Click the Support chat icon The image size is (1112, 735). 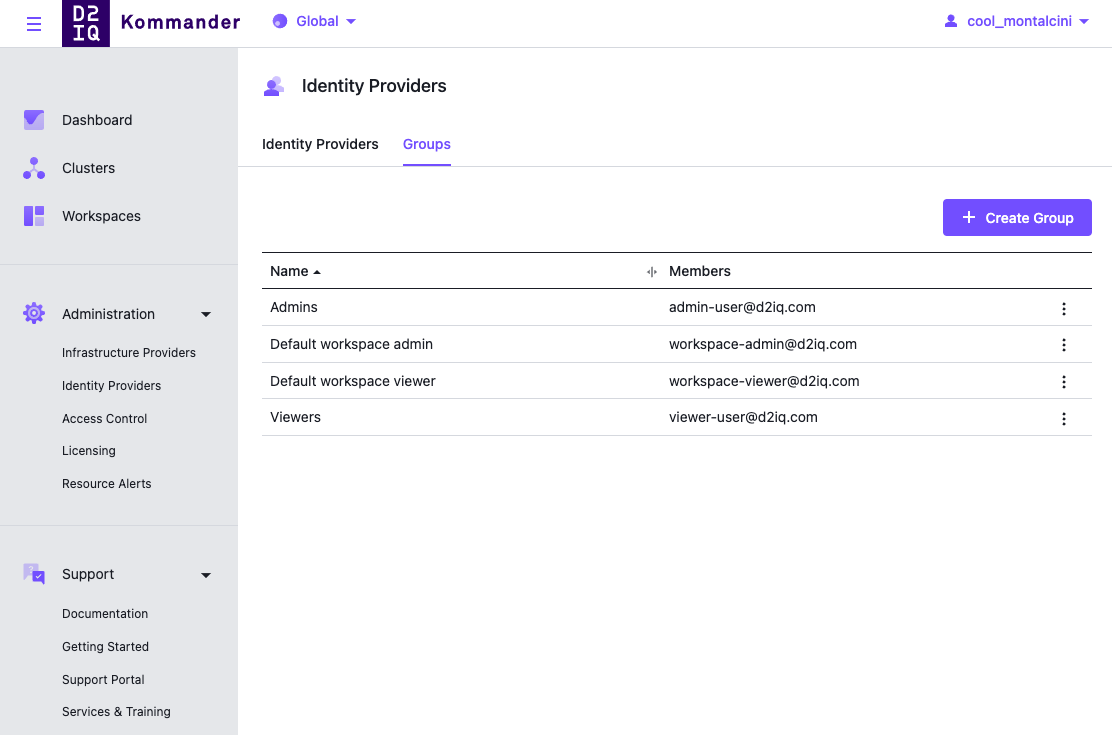pyautogui.click(x=34, y=574)
